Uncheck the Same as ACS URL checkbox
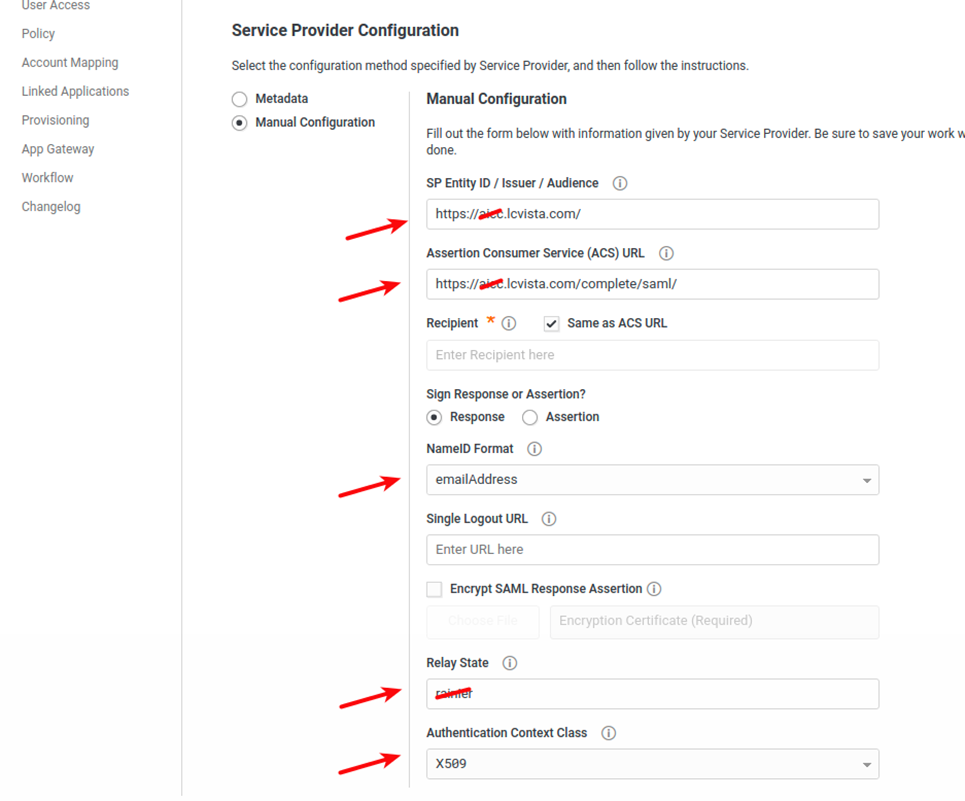The height and width of the screenshot is (801, 965). tap(551, 324)
